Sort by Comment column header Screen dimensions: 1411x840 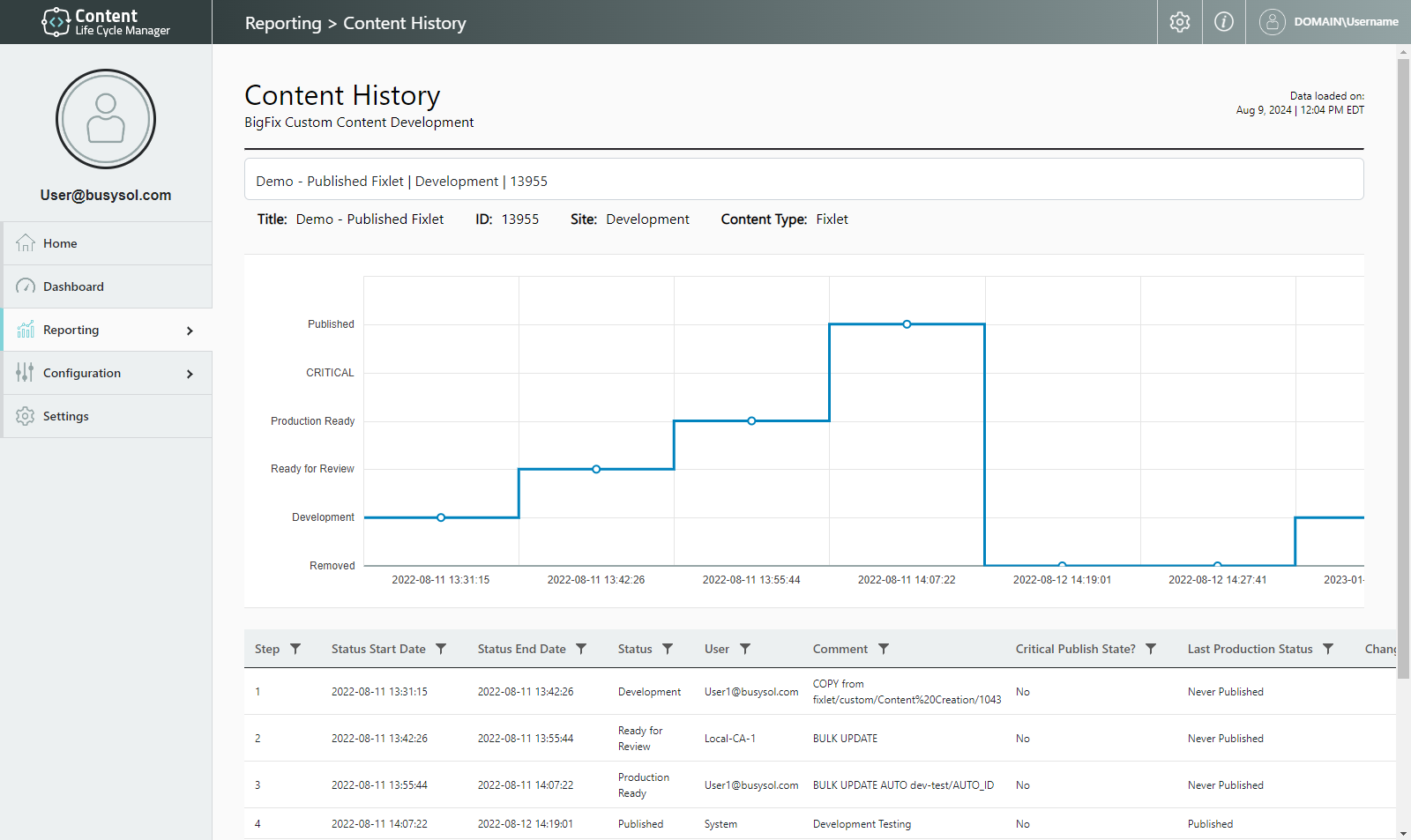click(x=840, y=649)
